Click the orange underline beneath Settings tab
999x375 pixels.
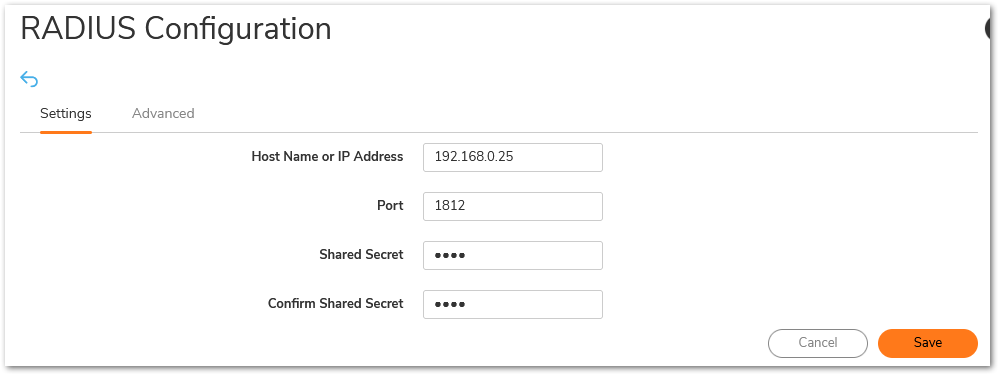pyautogui.click(x=66, y=132)
